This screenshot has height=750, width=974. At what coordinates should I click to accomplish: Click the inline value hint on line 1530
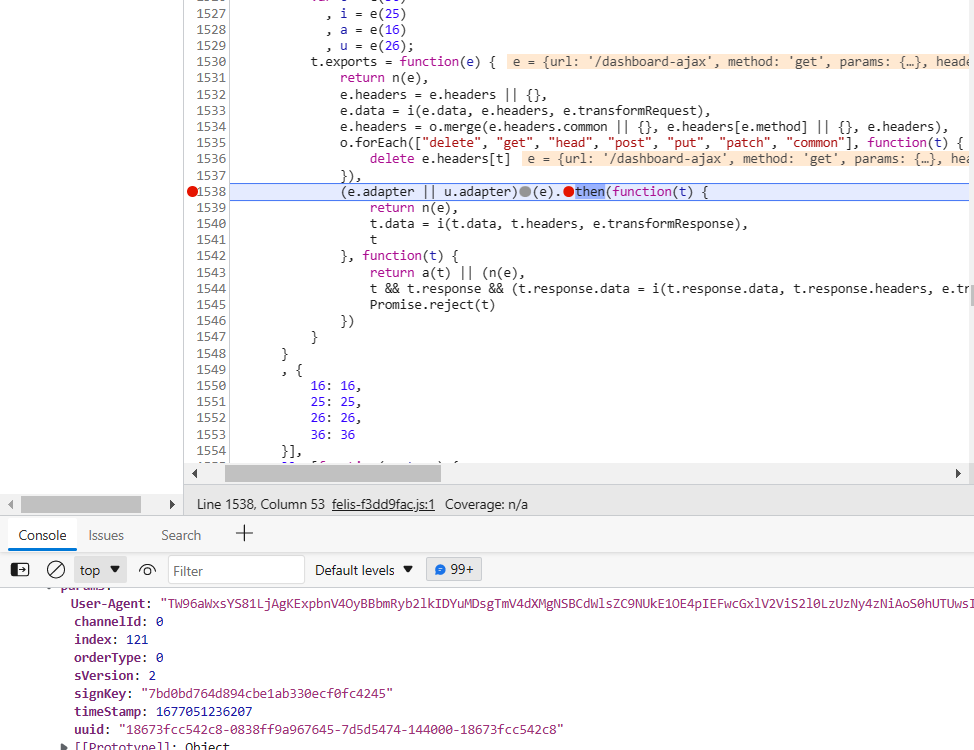click(x=738, y=62)
